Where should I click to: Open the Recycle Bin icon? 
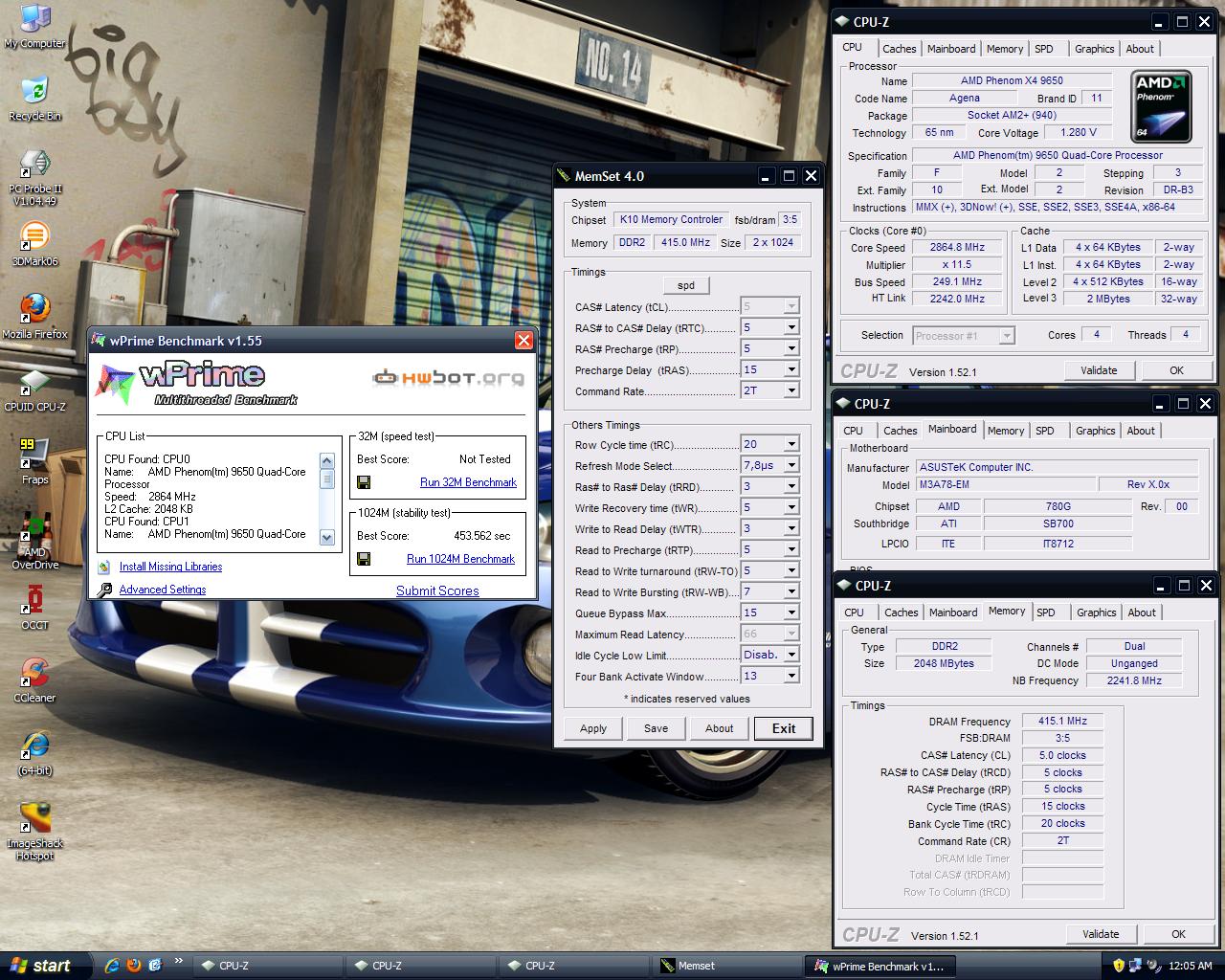point(34,99)
